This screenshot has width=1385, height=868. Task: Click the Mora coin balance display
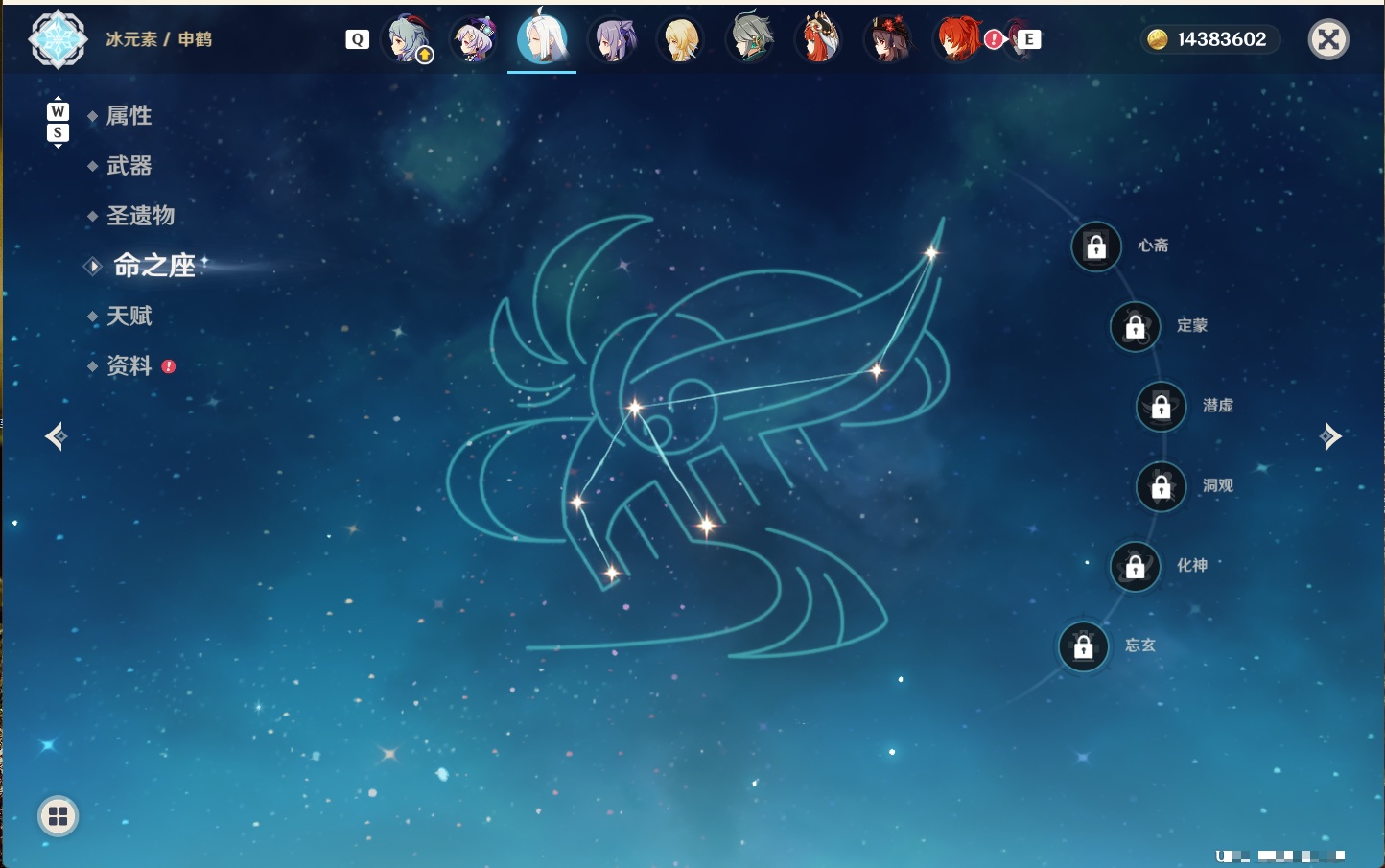point(1209,39)
